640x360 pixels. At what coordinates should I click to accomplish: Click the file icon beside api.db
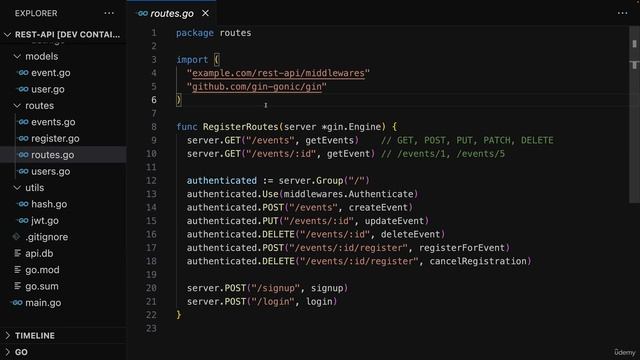(17, 253)
